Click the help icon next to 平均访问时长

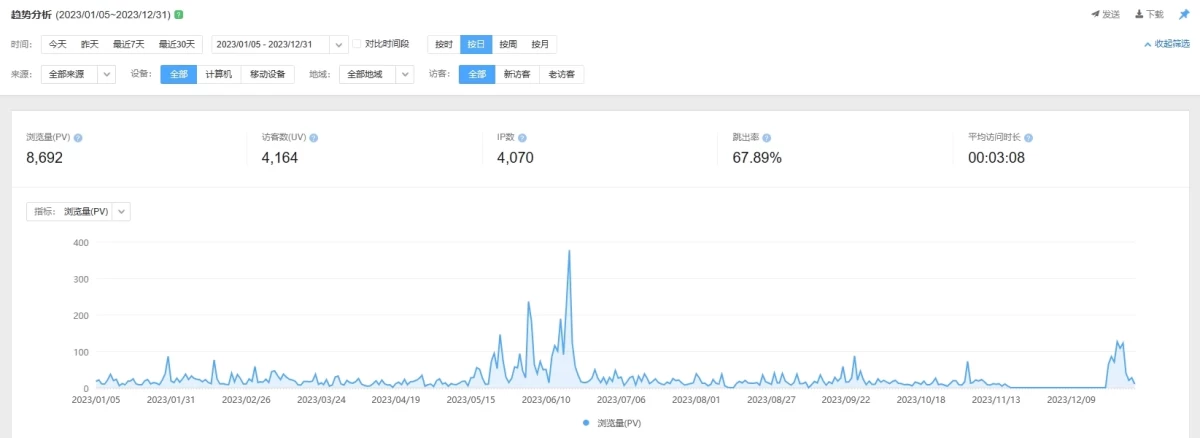[x=1028, y=138]
